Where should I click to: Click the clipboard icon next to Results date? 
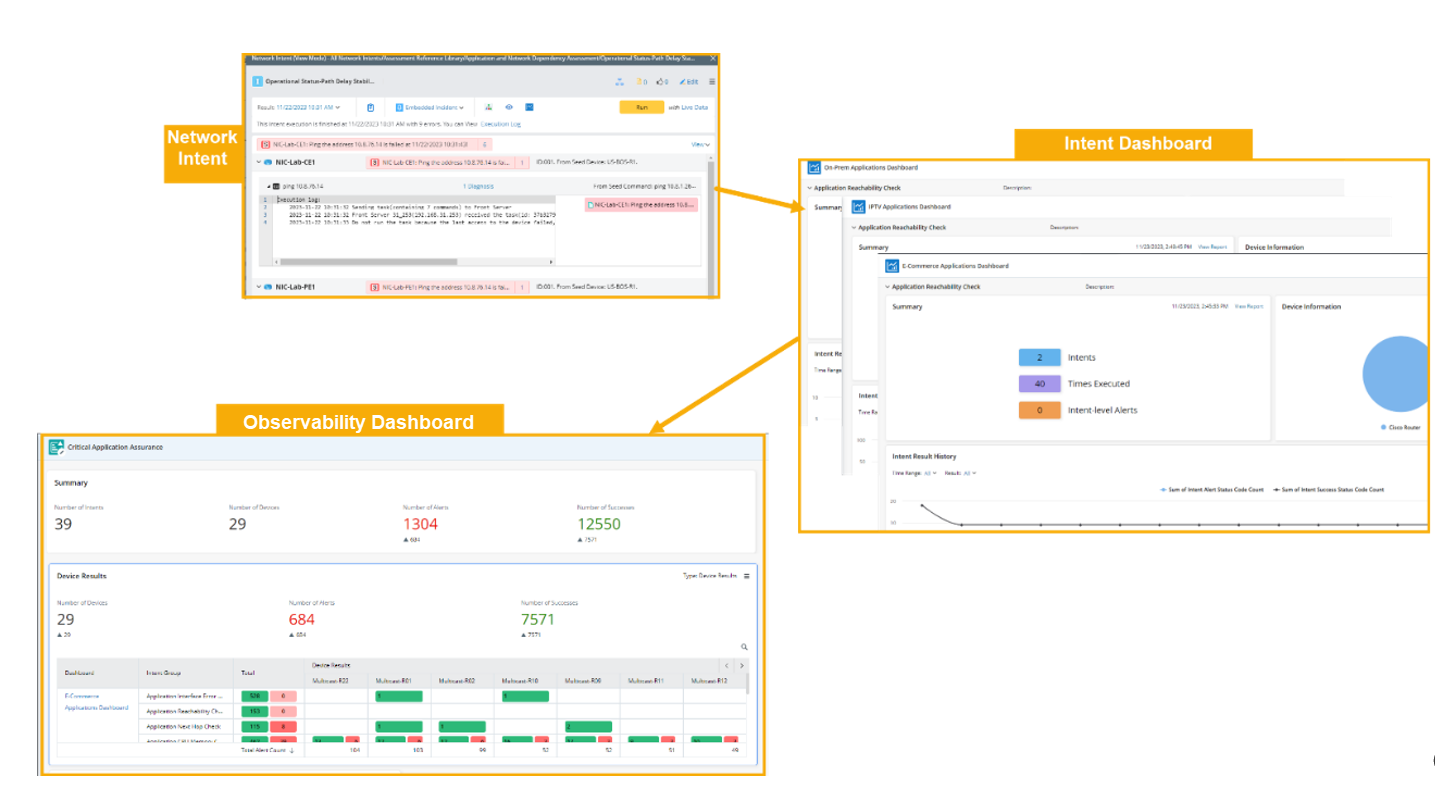coord(370,107)
